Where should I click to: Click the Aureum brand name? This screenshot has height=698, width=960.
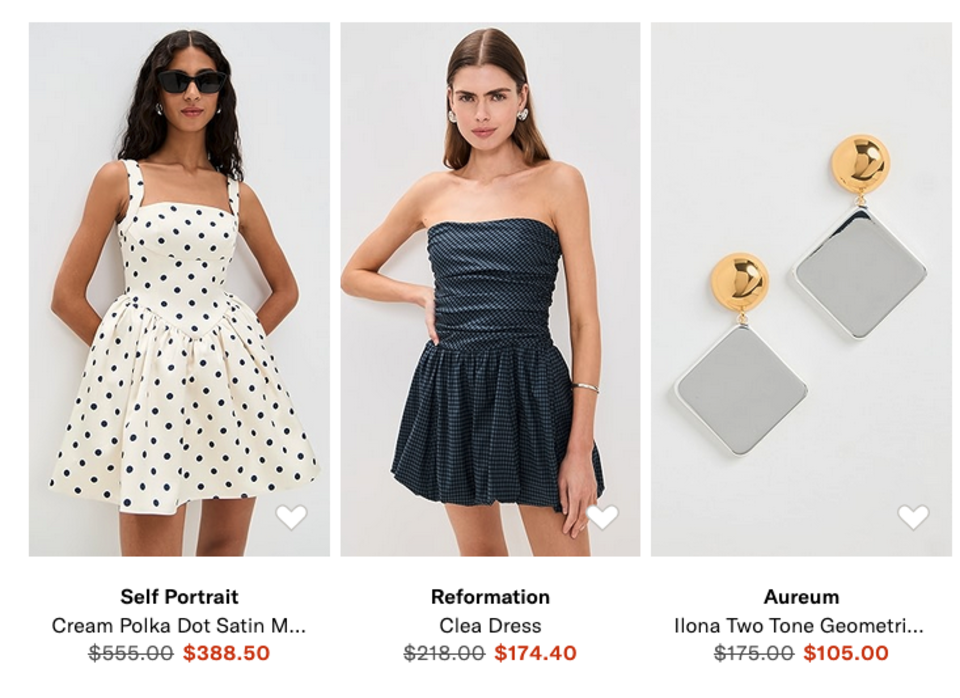pyautogui.click(x=801, y=596)
